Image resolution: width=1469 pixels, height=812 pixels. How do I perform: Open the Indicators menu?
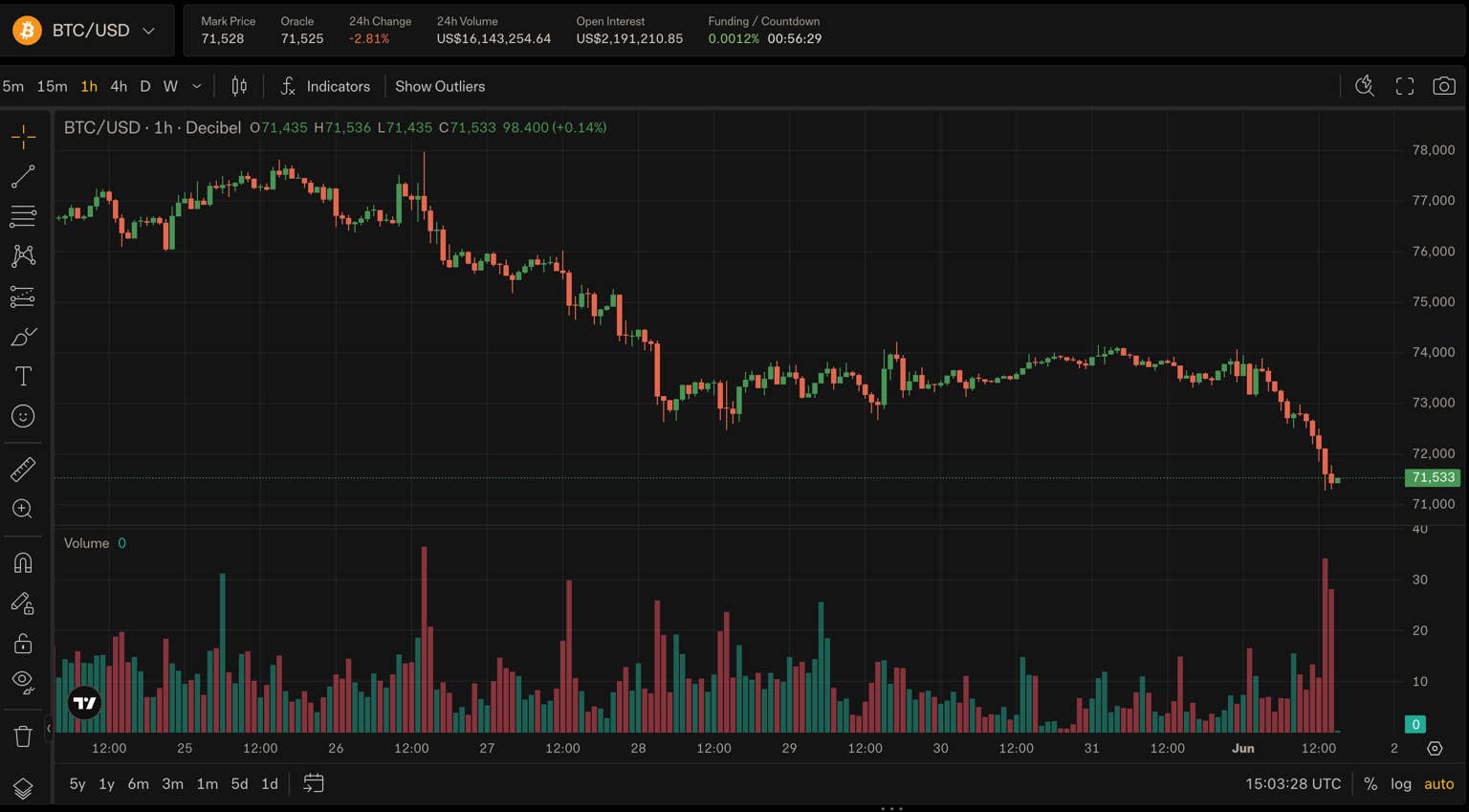tap(325, 86)
